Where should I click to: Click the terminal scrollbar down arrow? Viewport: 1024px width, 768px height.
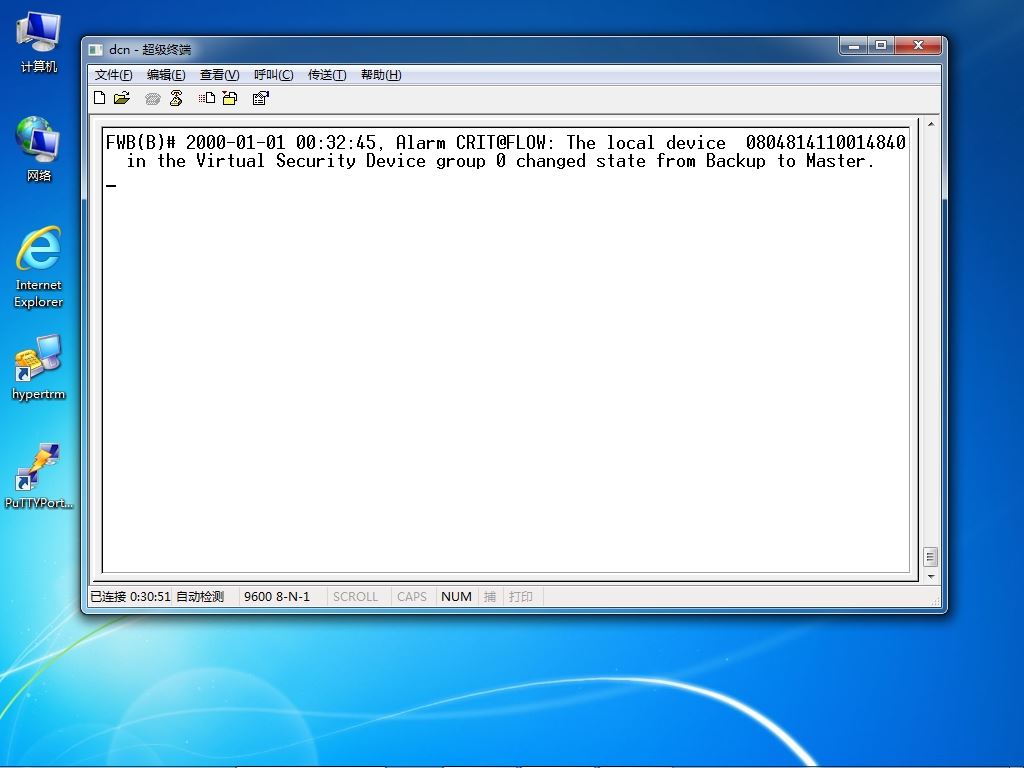point(931,577)
